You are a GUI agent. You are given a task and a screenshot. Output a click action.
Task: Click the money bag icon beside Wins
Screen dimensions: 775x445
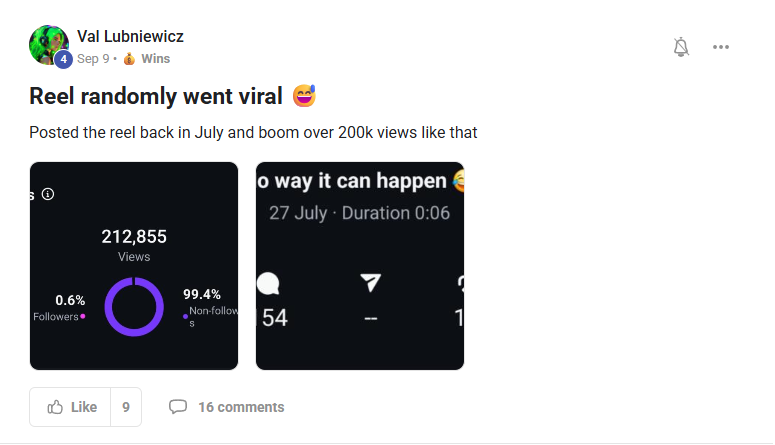[x=129, y=59]
